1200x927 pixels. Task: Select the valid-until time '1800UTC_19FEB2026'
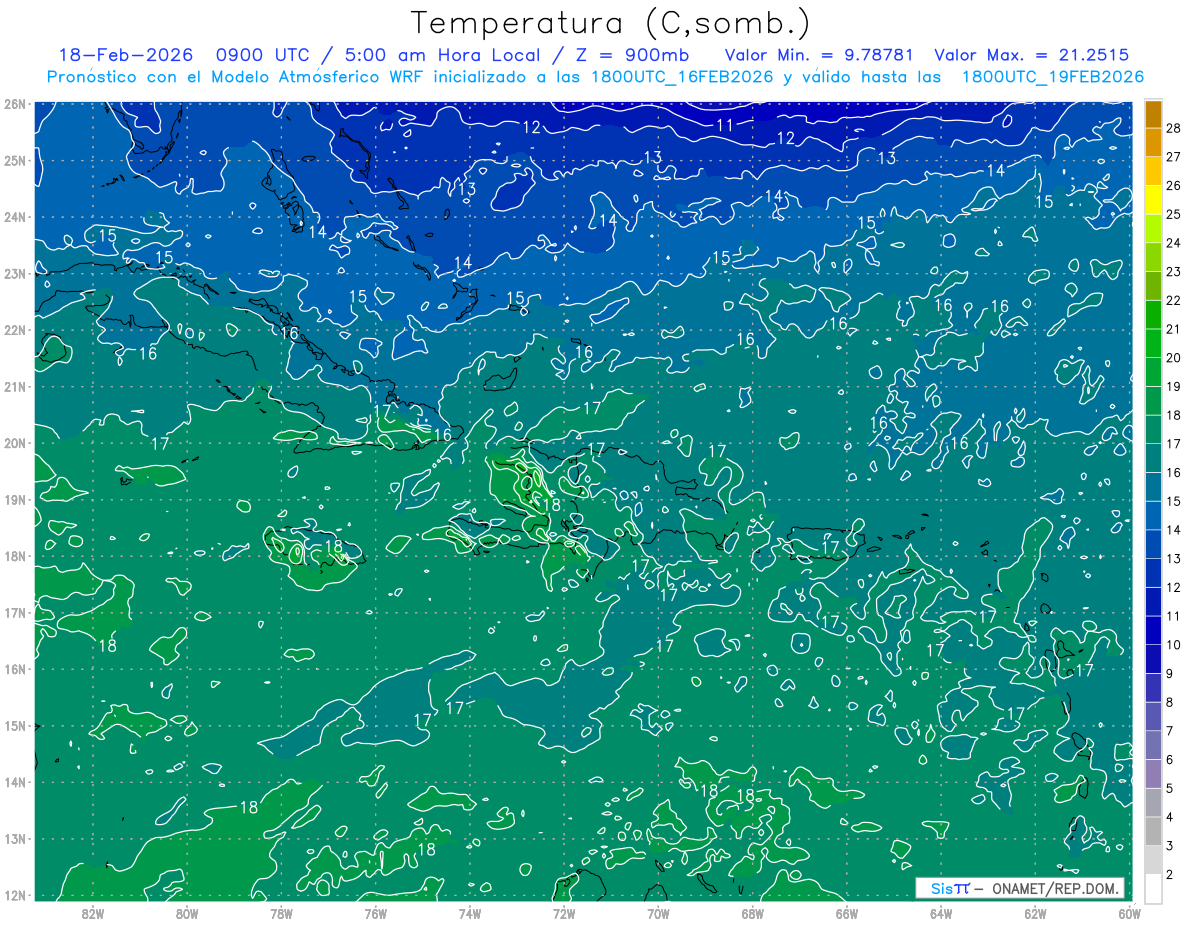[1052, 77]
